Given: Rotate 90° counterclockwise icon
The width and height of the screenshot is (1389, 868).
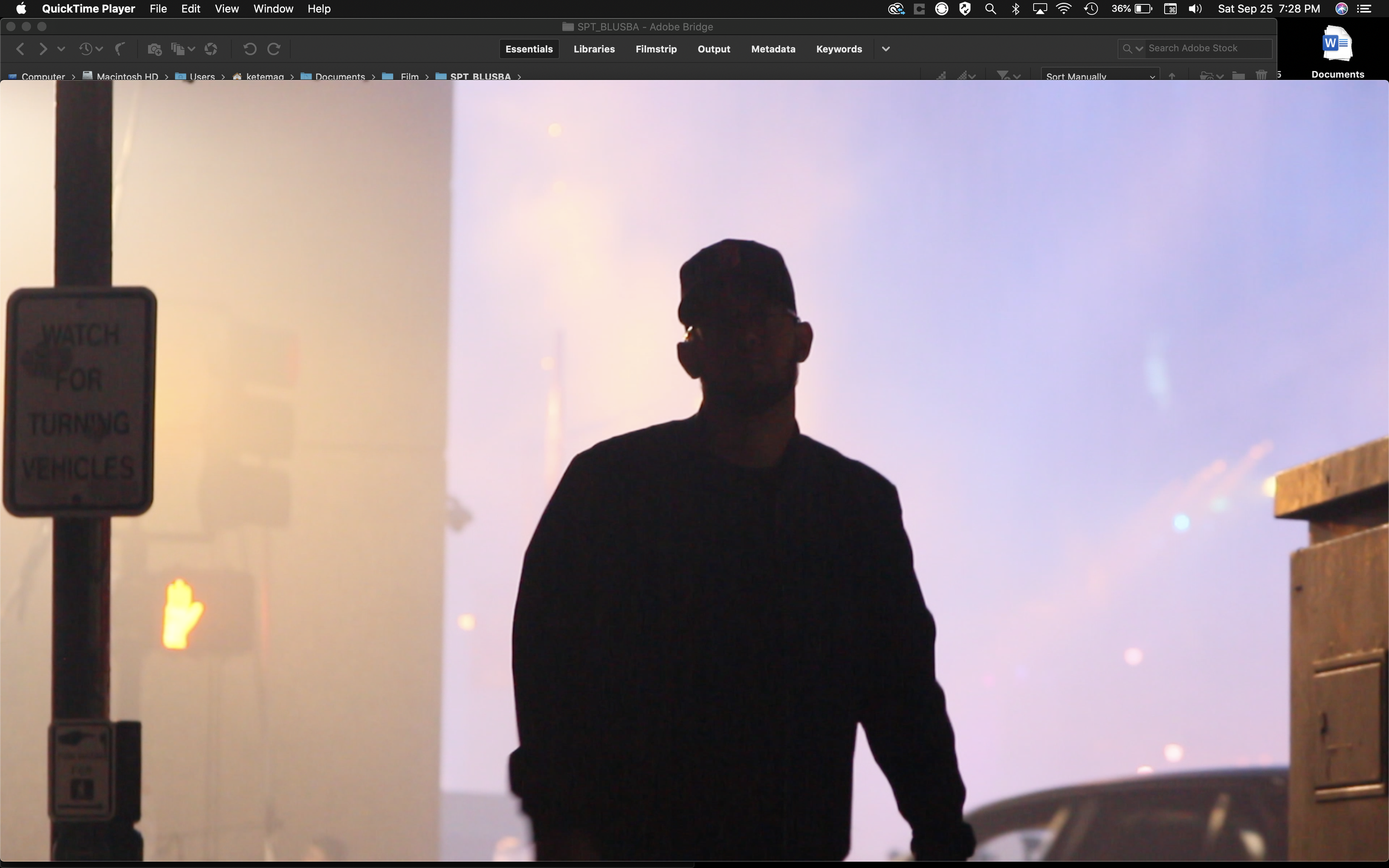Looking at the screenshot, I should pos(249,49).
